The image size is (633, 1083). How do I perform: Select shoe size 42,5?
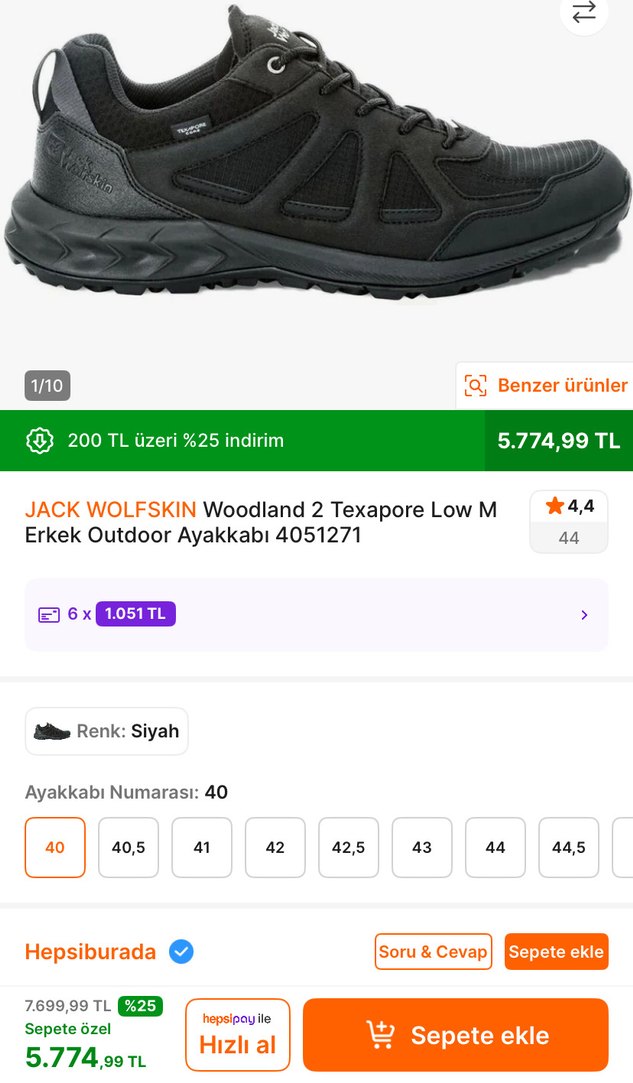348,847
